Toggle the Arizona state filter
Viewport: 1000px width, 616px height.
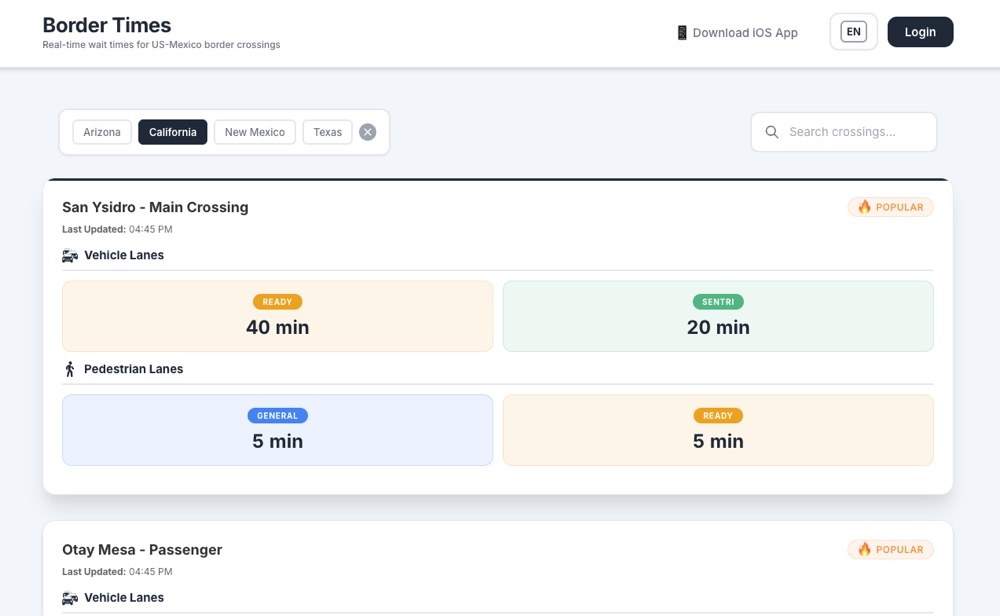[101, 131]
